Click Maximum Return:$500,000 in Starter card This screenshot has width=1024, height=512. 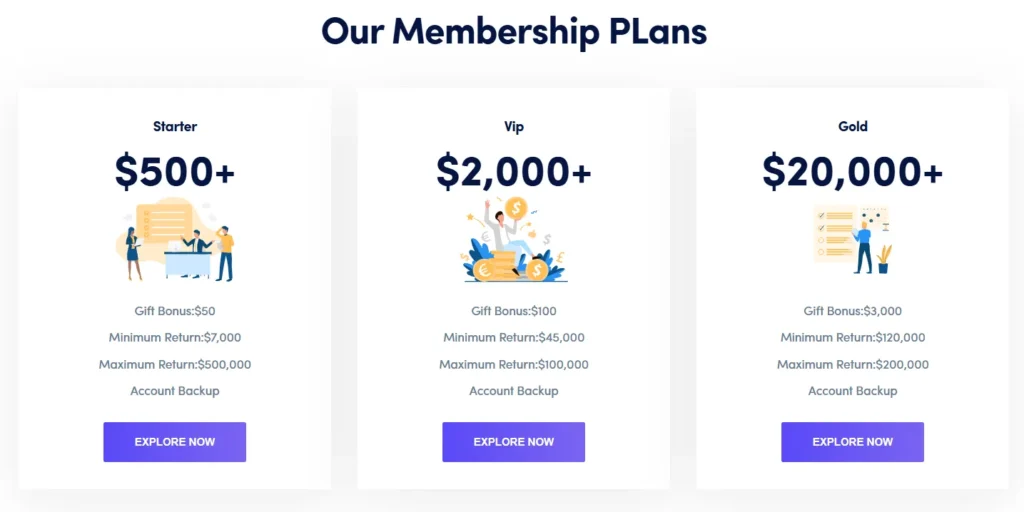175,365
